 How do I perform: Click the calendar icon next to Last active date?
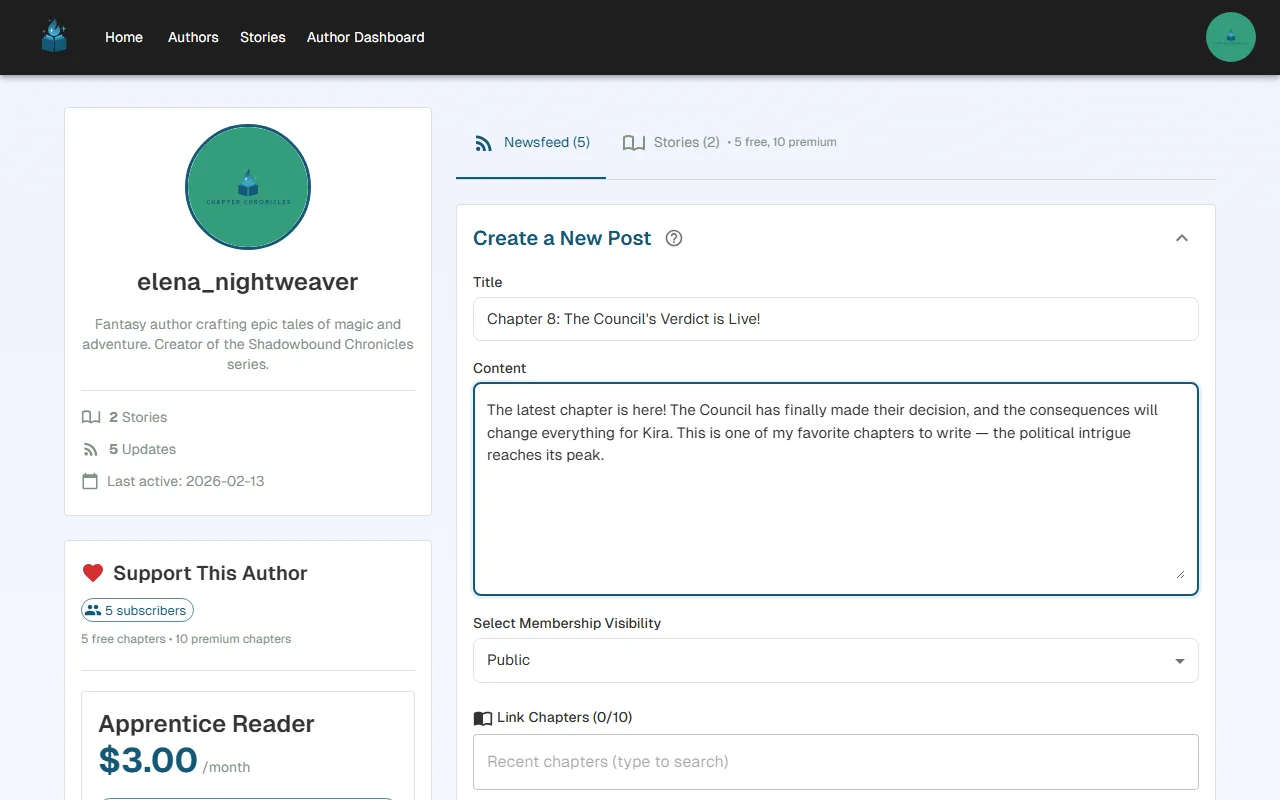[x=90, y=481]
